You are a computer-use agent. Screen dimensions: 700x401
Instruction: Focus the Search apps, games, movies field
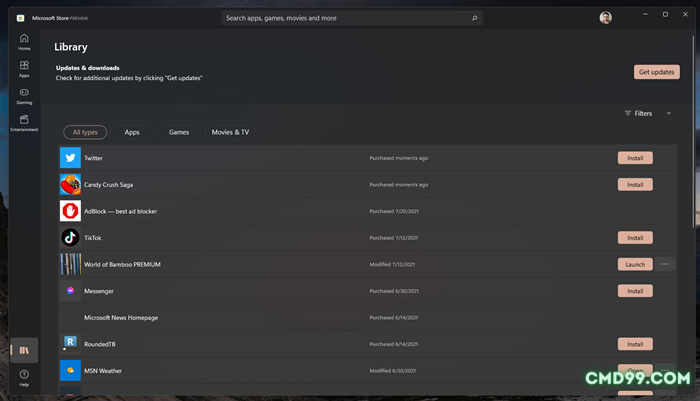tap(352, 18)
